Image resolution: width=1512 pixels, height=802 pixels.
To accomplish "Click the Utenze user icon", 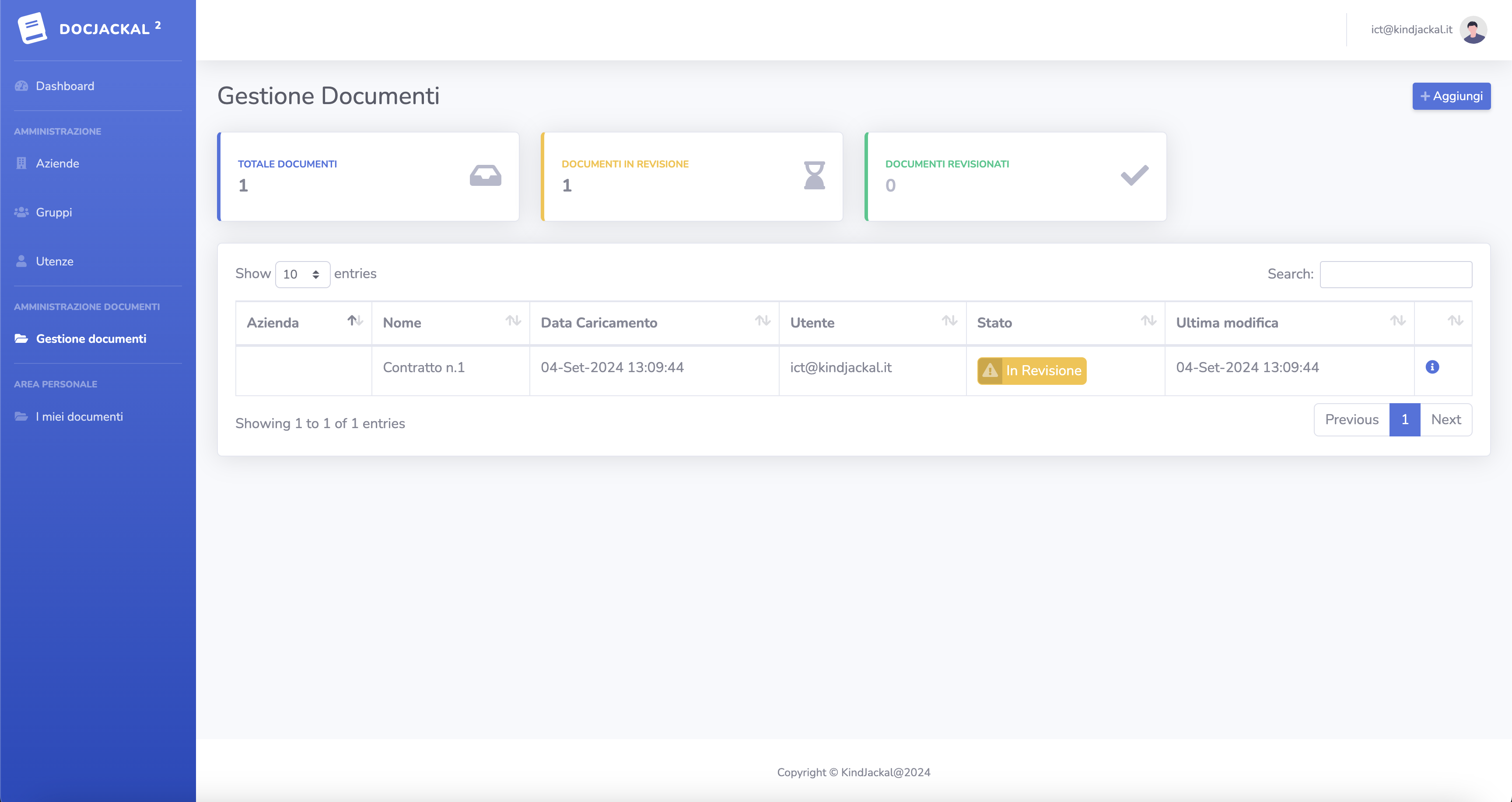I will coord(22,261).
